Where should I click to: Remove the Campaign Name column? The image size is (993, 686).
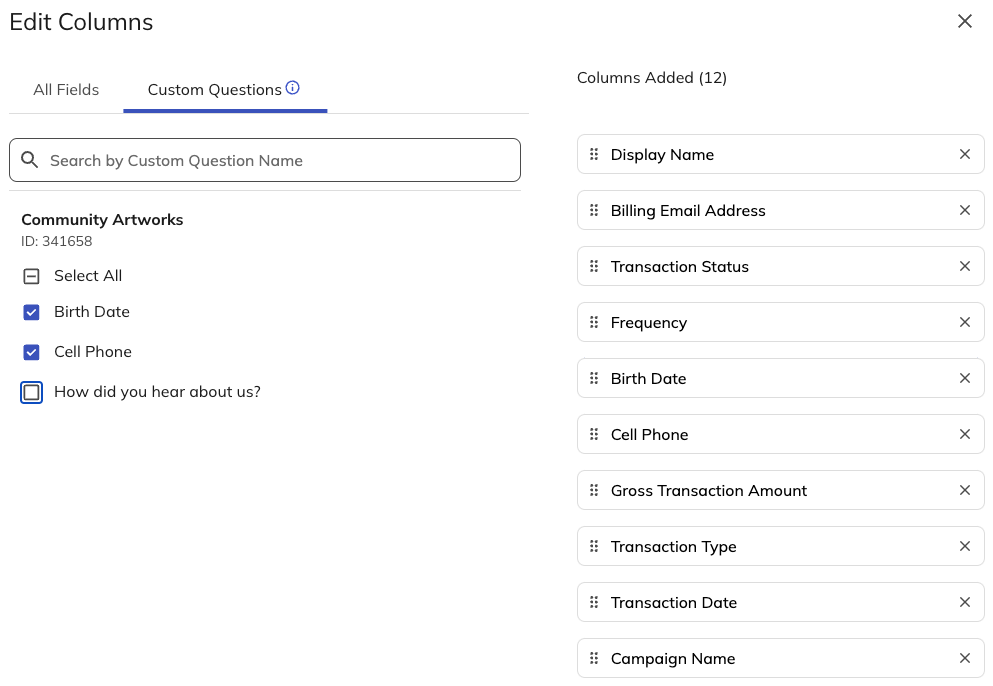[965, 658]
